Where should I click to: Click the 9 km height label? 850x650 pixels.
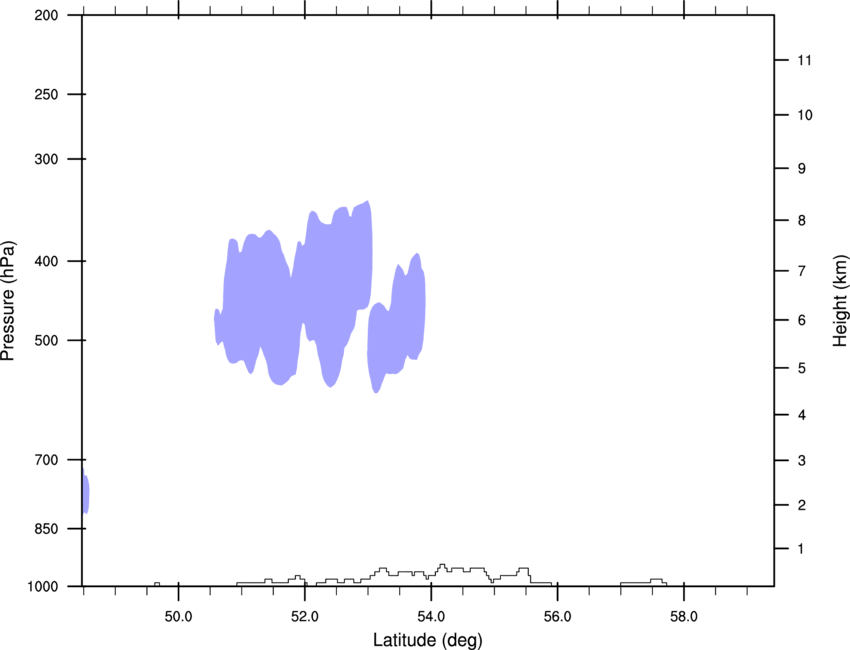click(802, 169)
